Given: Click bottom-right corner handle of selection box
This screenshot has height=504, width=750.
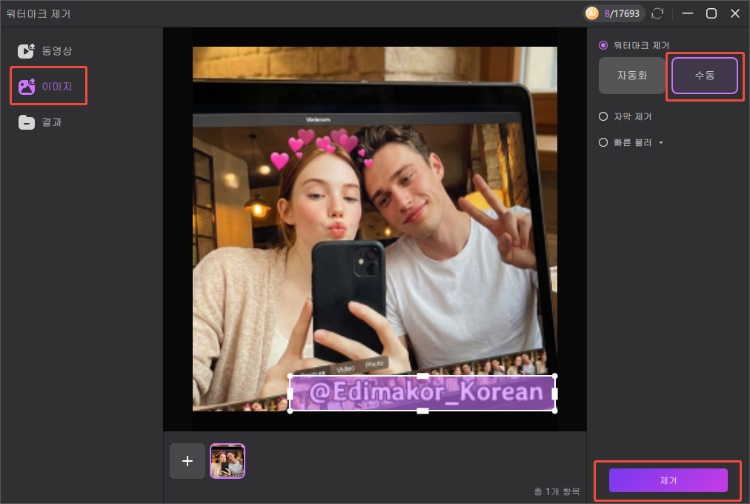Looking at the screenshot, I should click(555, 409).
